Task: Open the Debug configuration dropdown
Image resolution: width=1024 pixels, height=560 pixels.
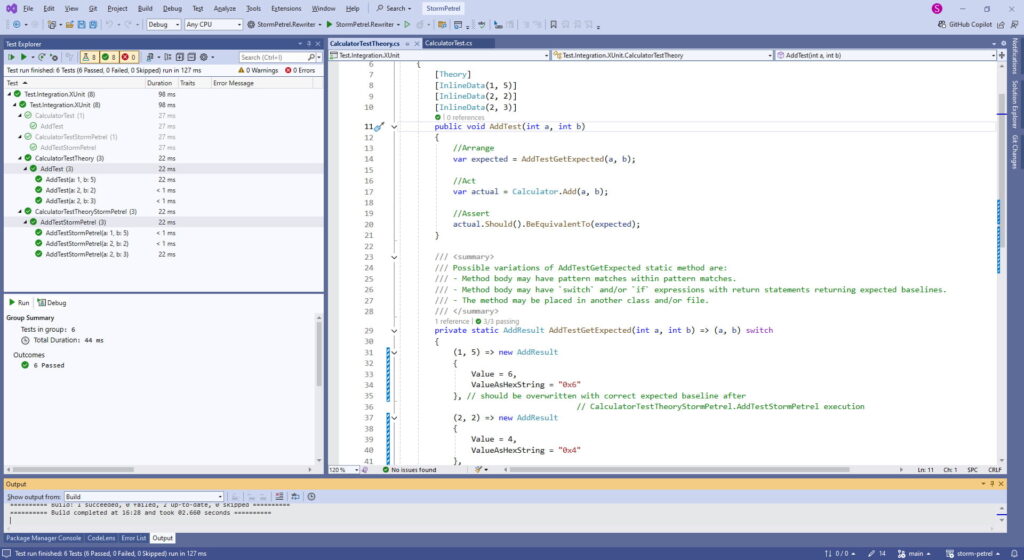Action: [x=162, y=24]
